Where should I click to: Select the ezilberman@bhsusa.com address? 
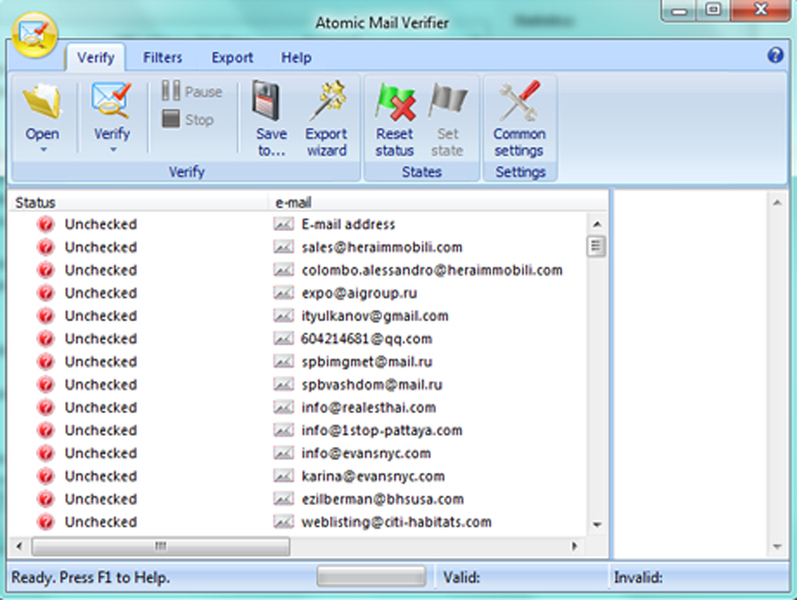(x=383, y=499)
